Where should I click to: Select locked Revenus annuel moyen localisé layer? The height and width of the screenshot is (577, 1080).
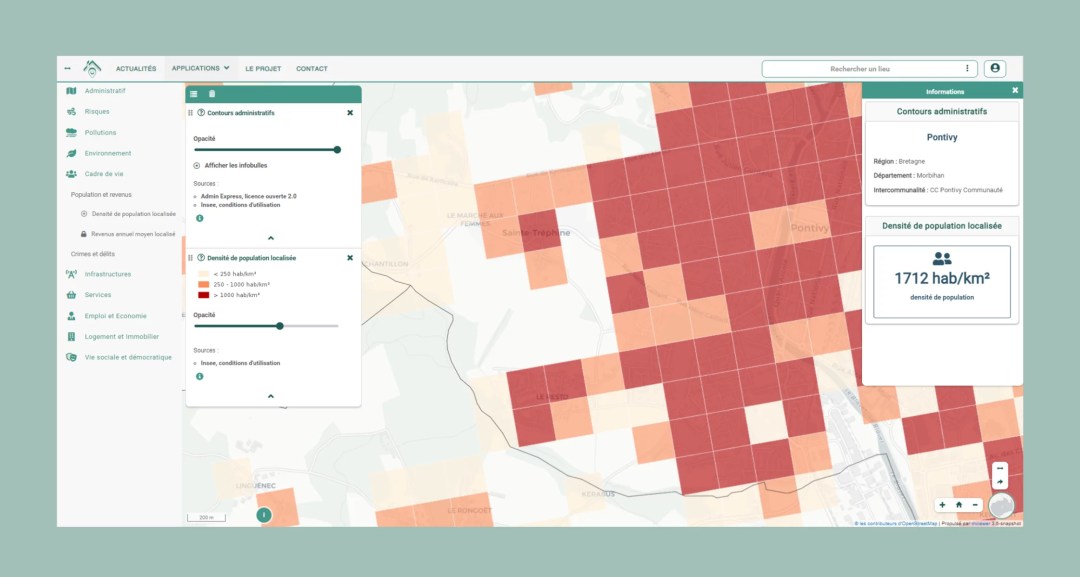tap(129, 234)
